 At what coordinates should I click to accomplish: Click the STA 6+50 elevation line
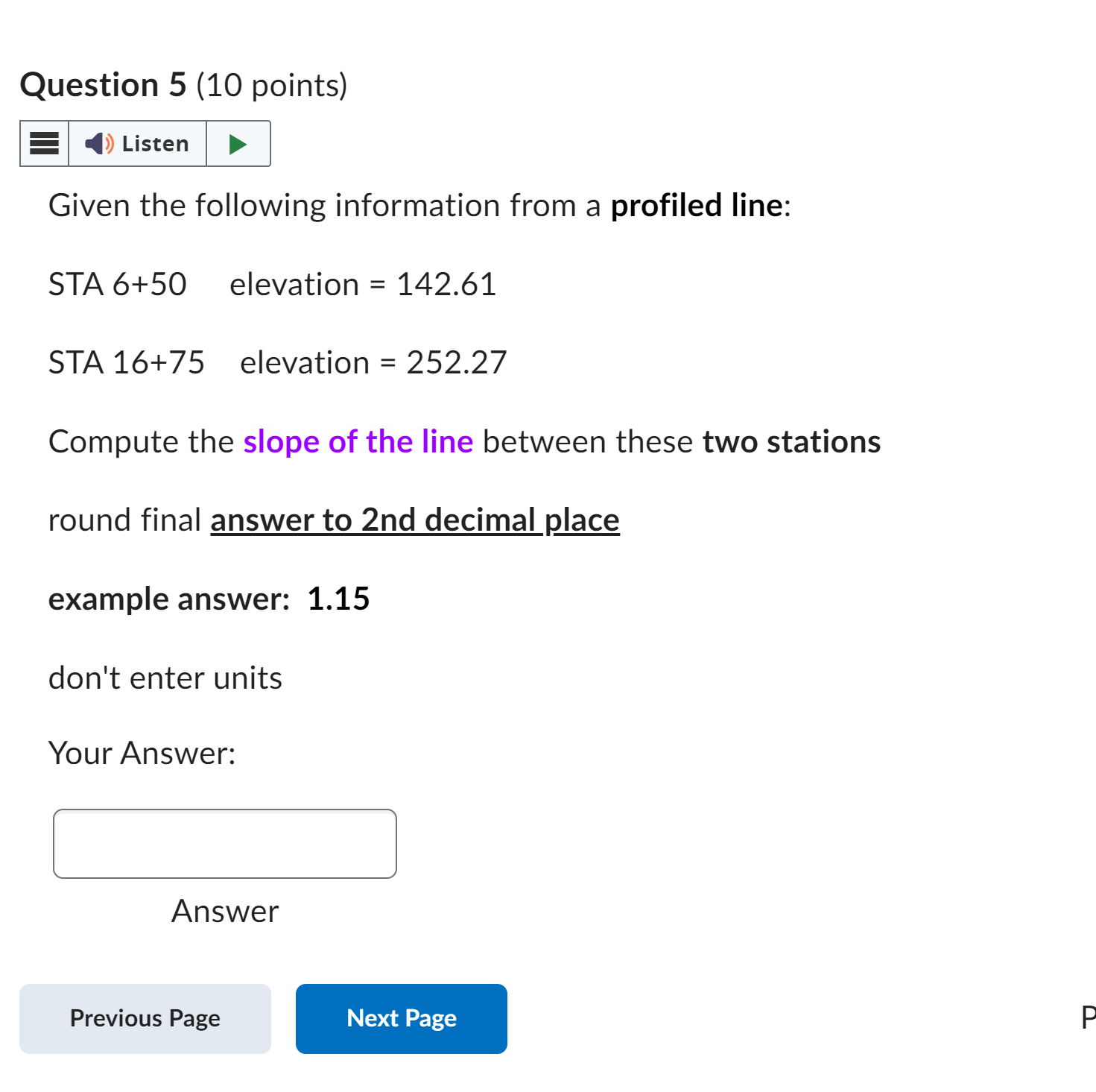tap(272, 284)
